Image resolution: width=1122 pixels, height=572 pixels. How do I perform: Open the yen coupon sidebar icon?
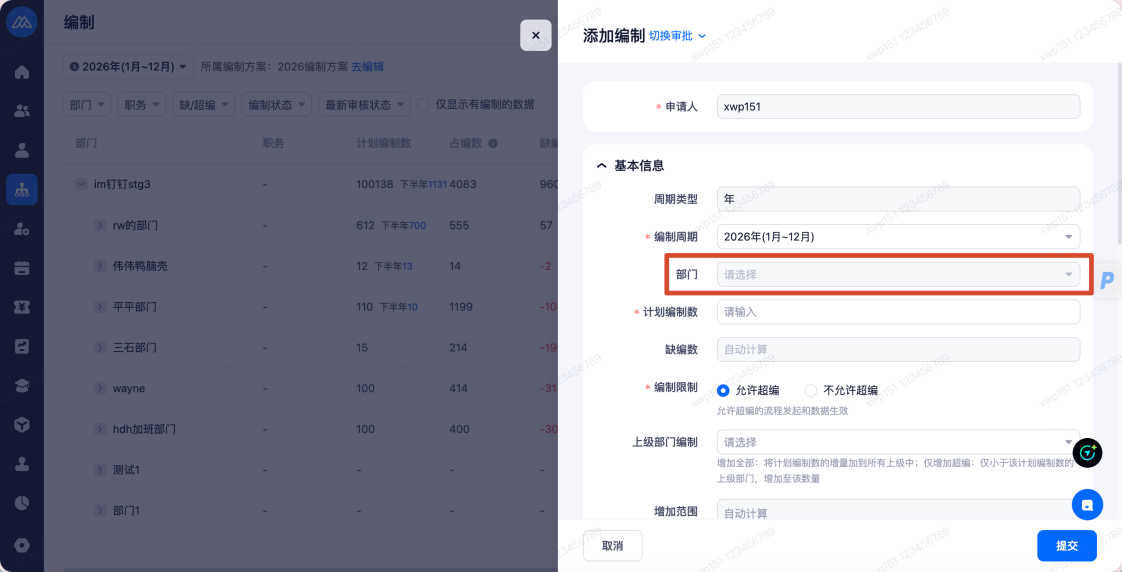pos(21,307)
